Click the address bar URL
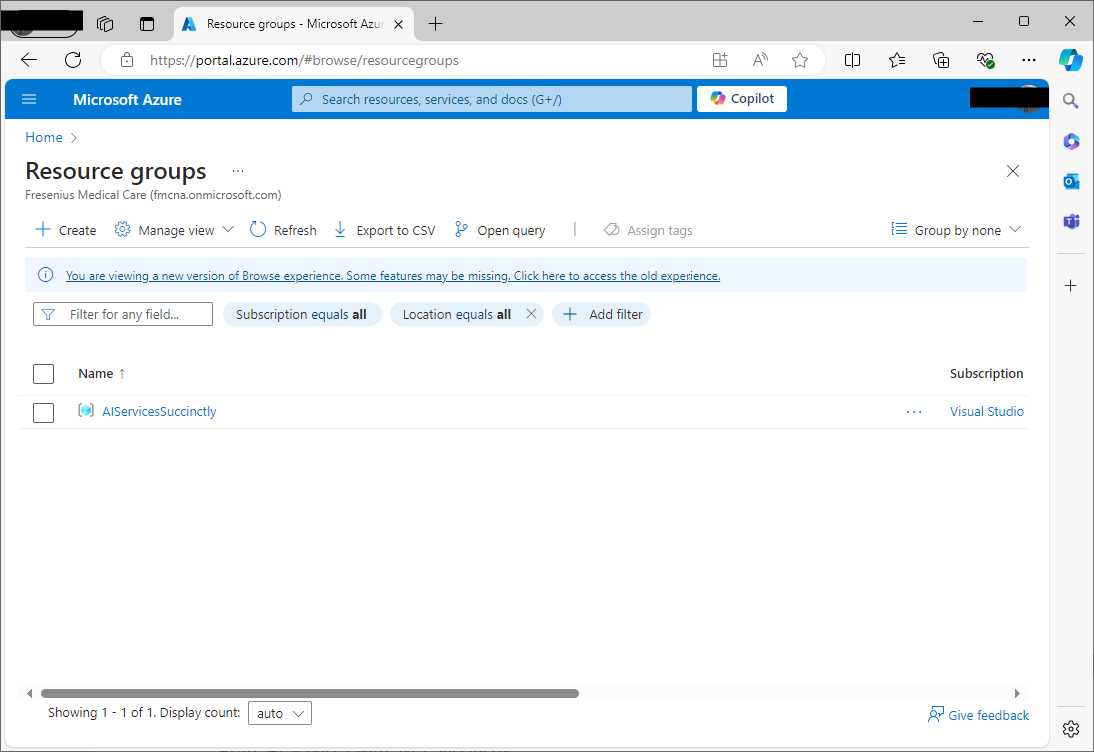 coord(304,60)
